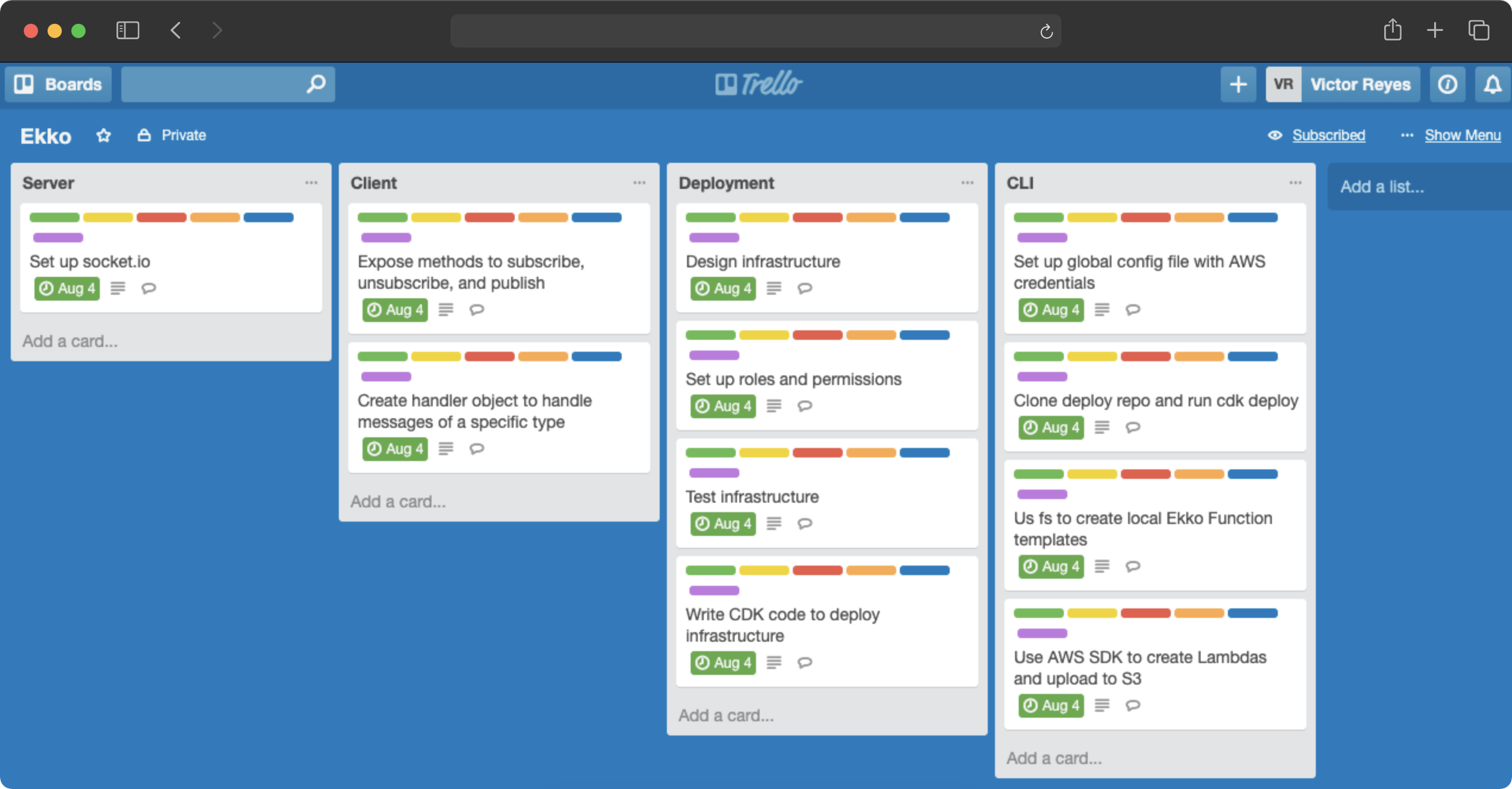Click the notifications bell icon
The image size is (1512, 789).
coord(1492,84)
